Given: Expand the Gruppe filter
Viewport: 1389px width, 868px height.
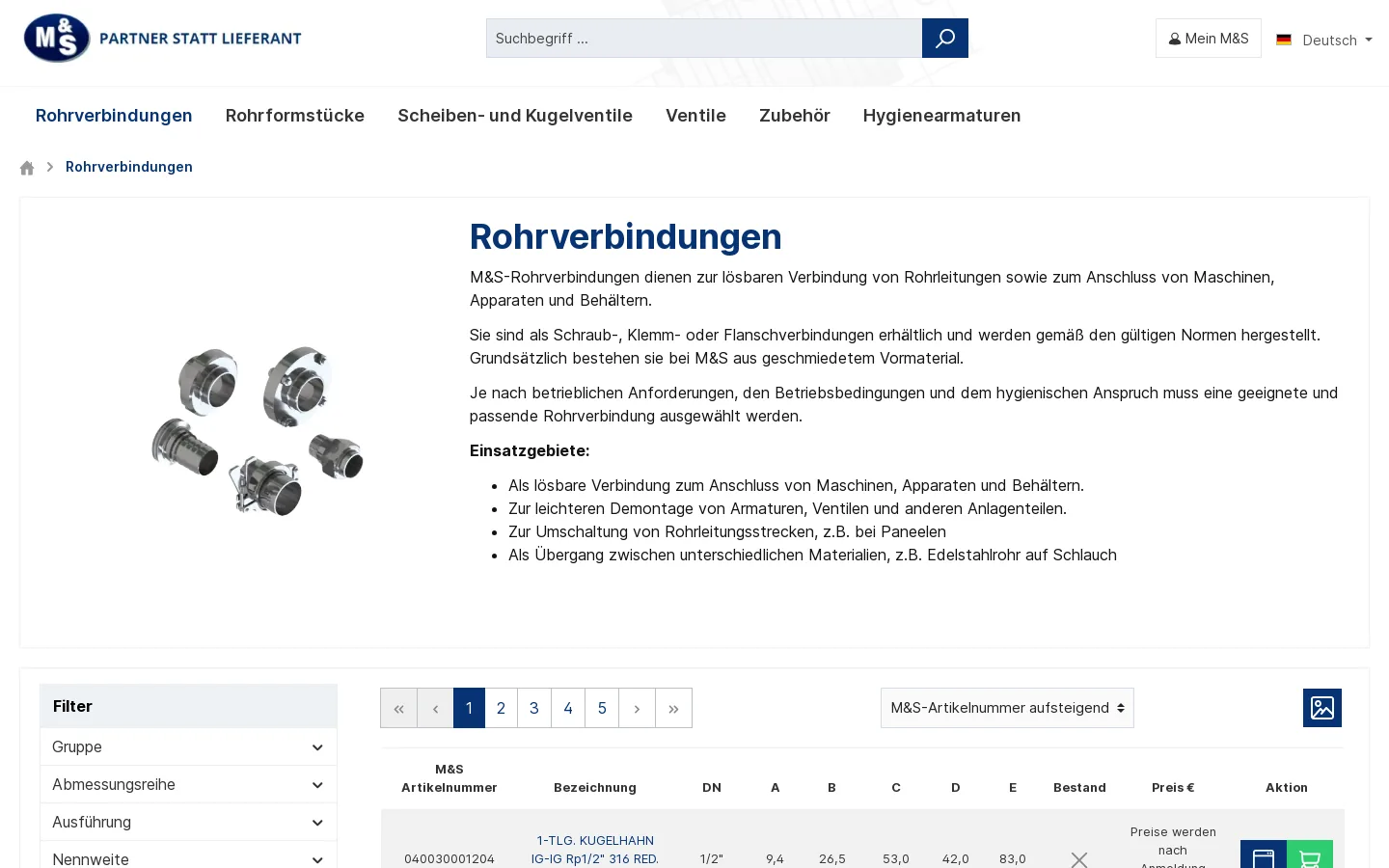Looking at the screenshot, I should (x=188, y=747).
